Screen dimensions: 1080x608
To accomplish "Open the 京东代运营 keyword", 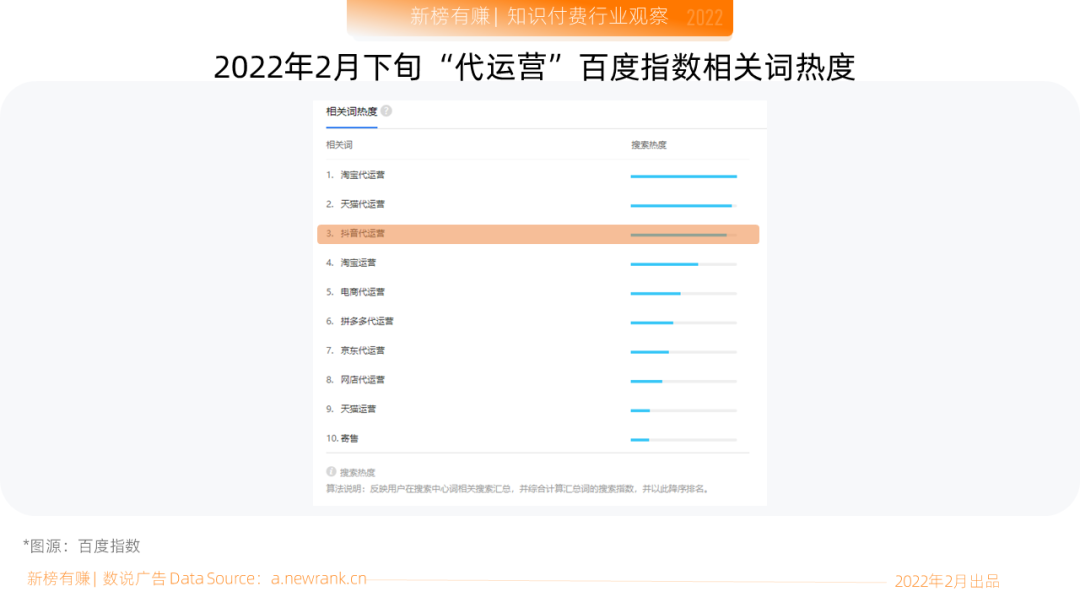I will (362, 351).
